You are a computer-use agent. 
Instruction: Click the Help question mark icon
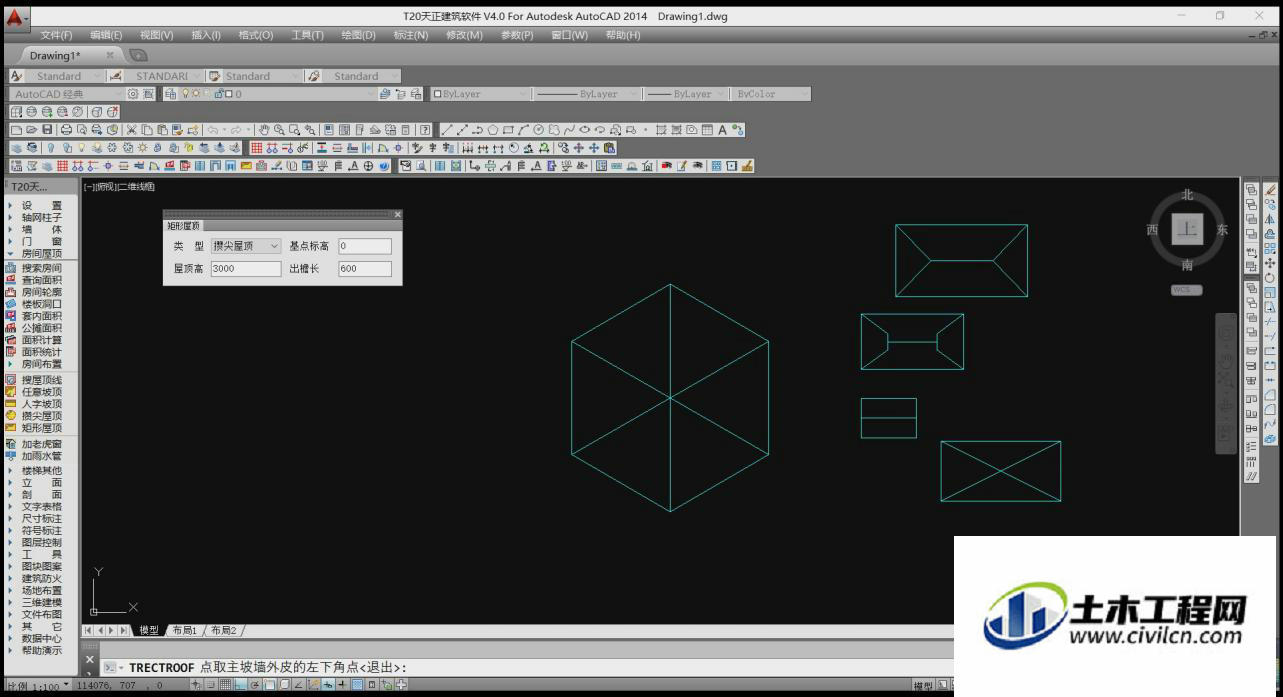click(425, 130)
